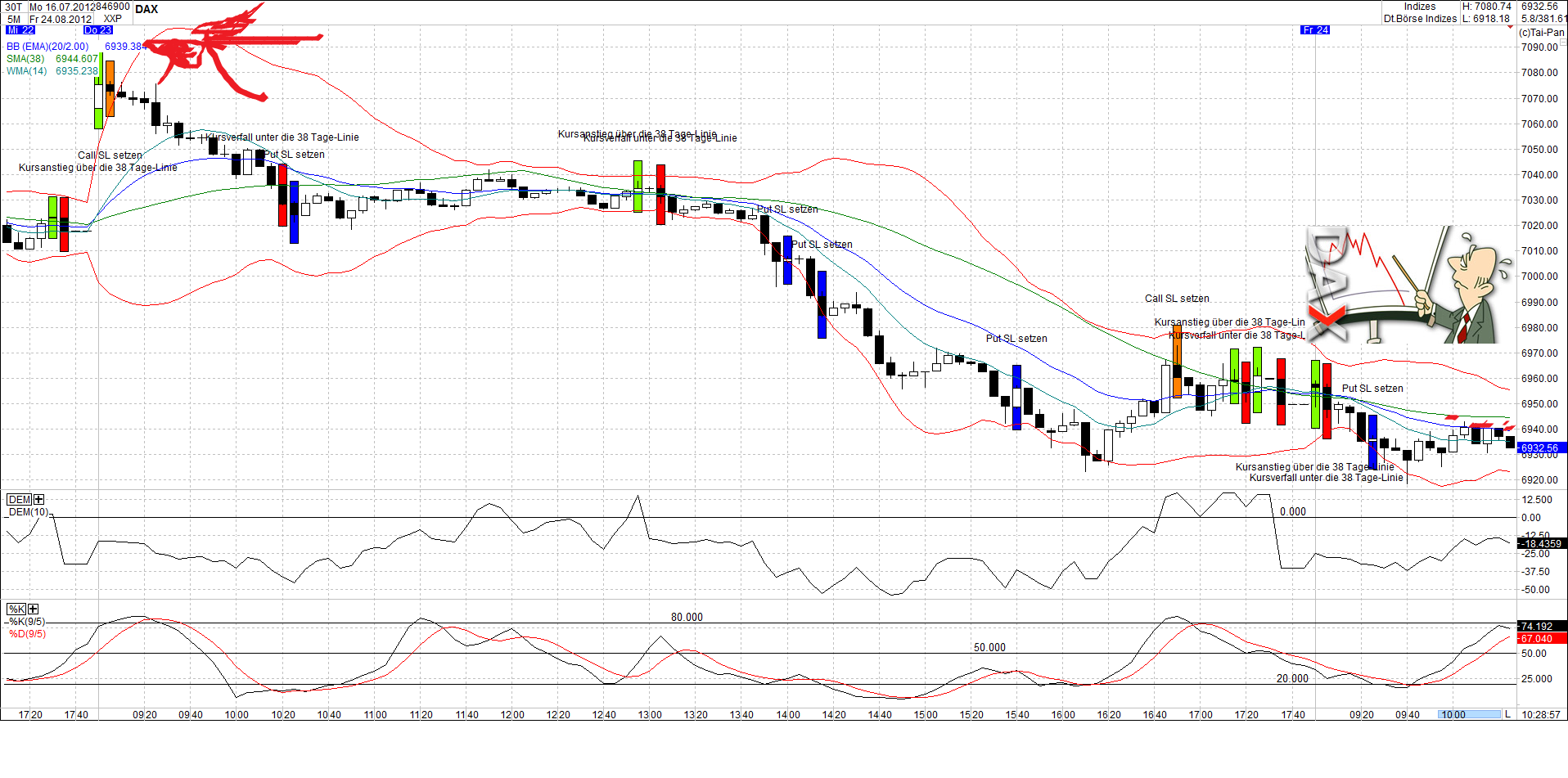Click the BB (EMA)(20/2.00) legend entry
1568x778 pixels.
click(47, 47)
